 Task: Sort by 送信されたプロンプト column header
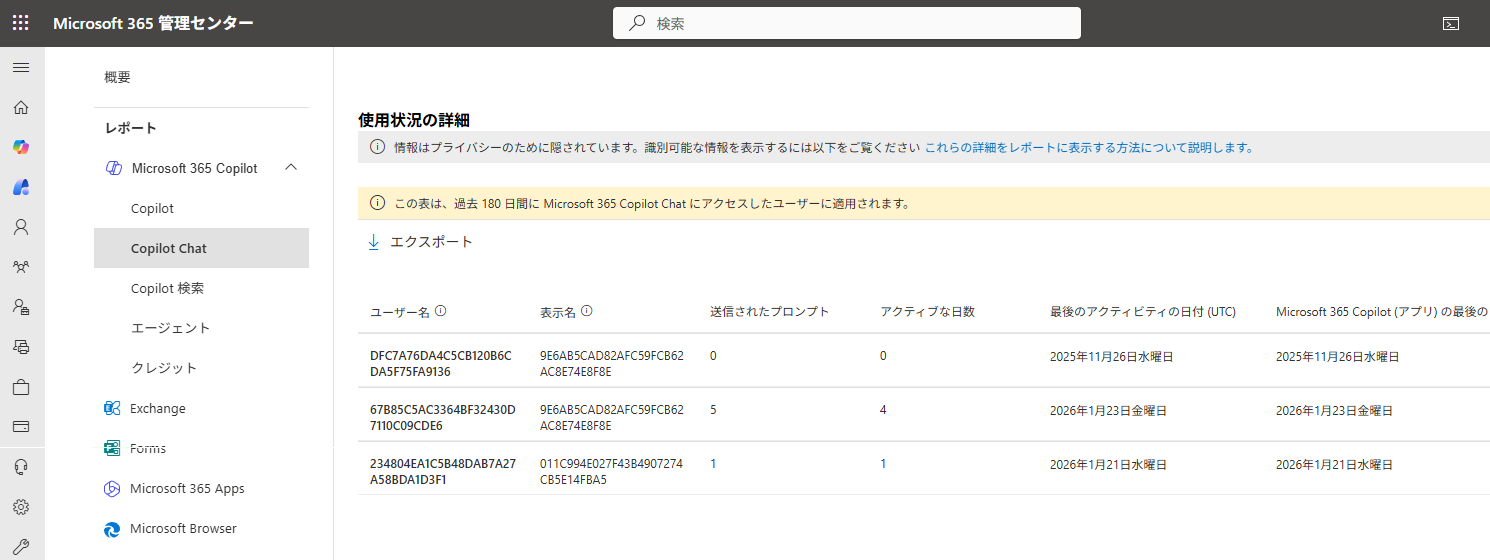coord(769,312)
